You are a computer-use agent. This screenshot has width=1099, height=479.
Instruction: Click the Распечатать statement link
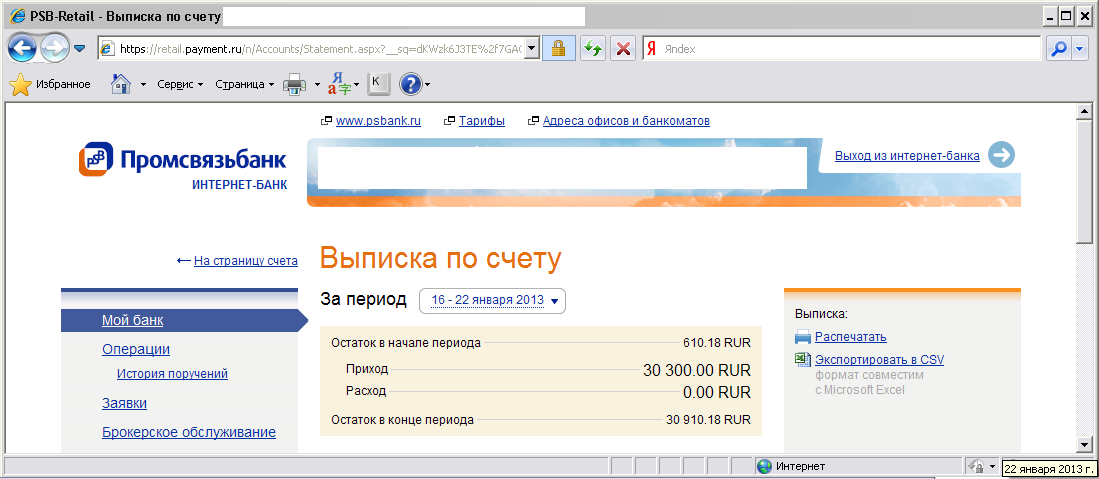[850, 337]
